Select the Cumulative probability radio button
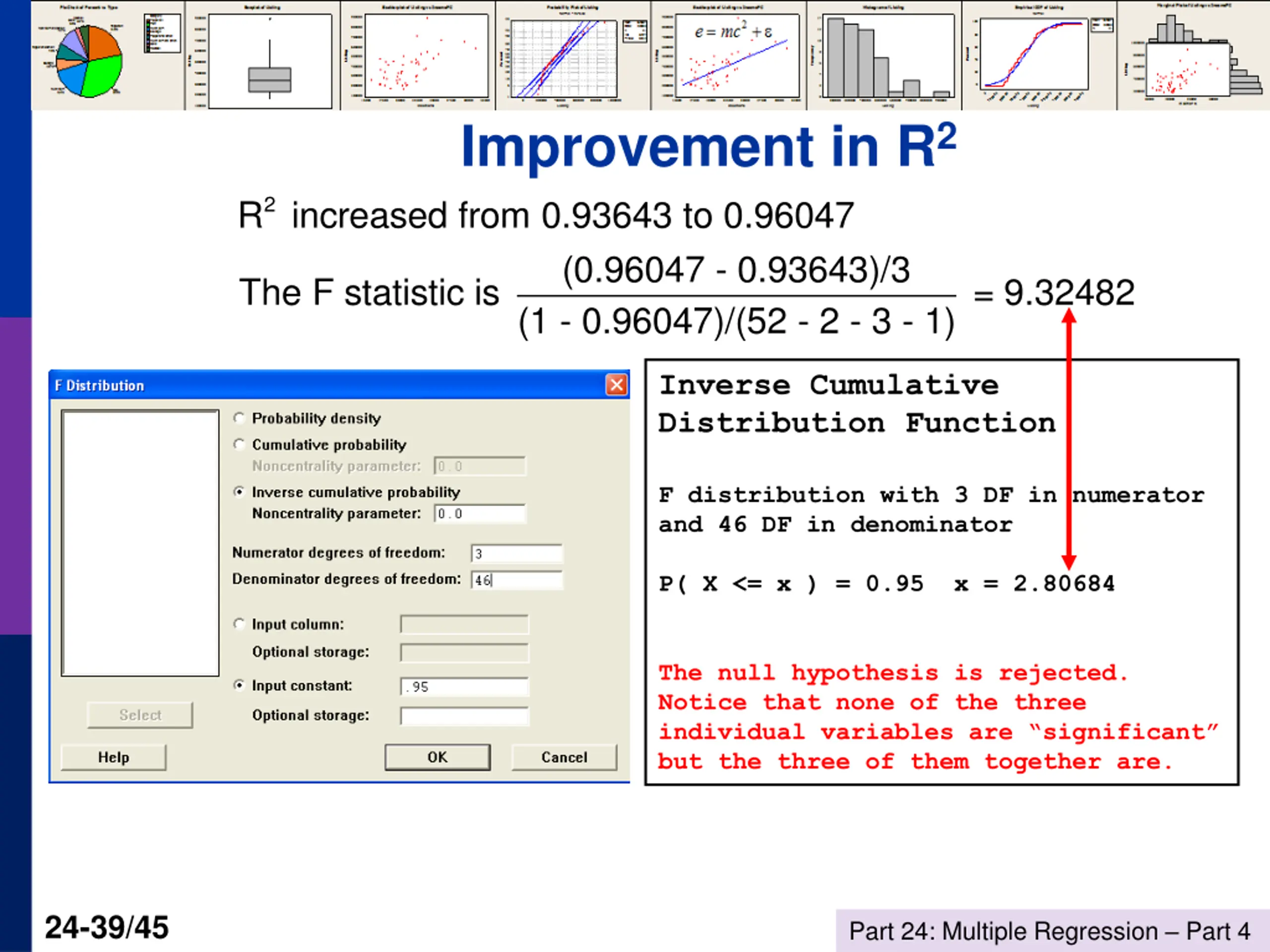This screenshot has width=1270, height=952. pos(239,445)
